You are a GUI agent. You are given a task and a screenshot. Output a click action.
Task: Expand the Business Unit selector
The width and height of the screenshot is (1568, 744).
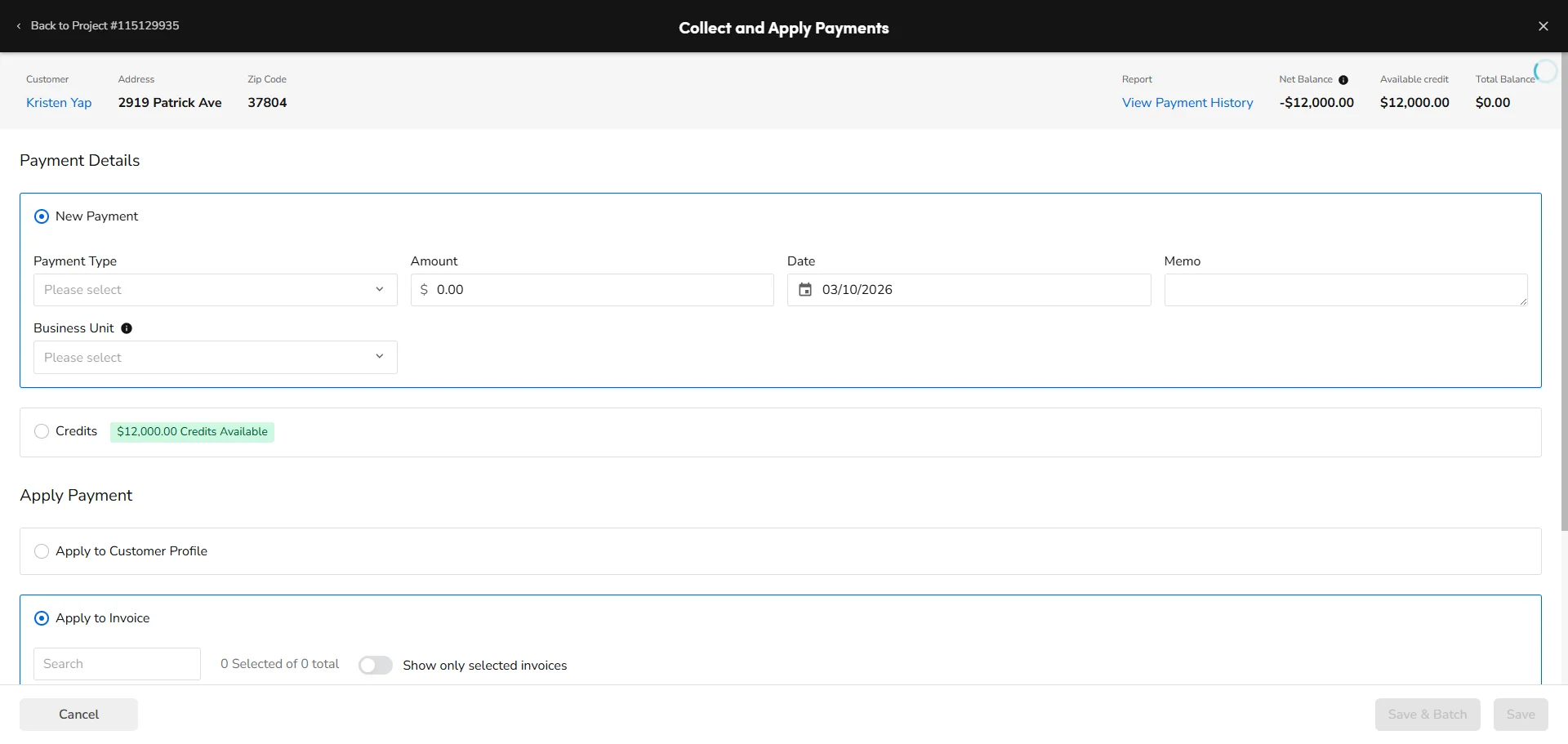coord(215,357)
